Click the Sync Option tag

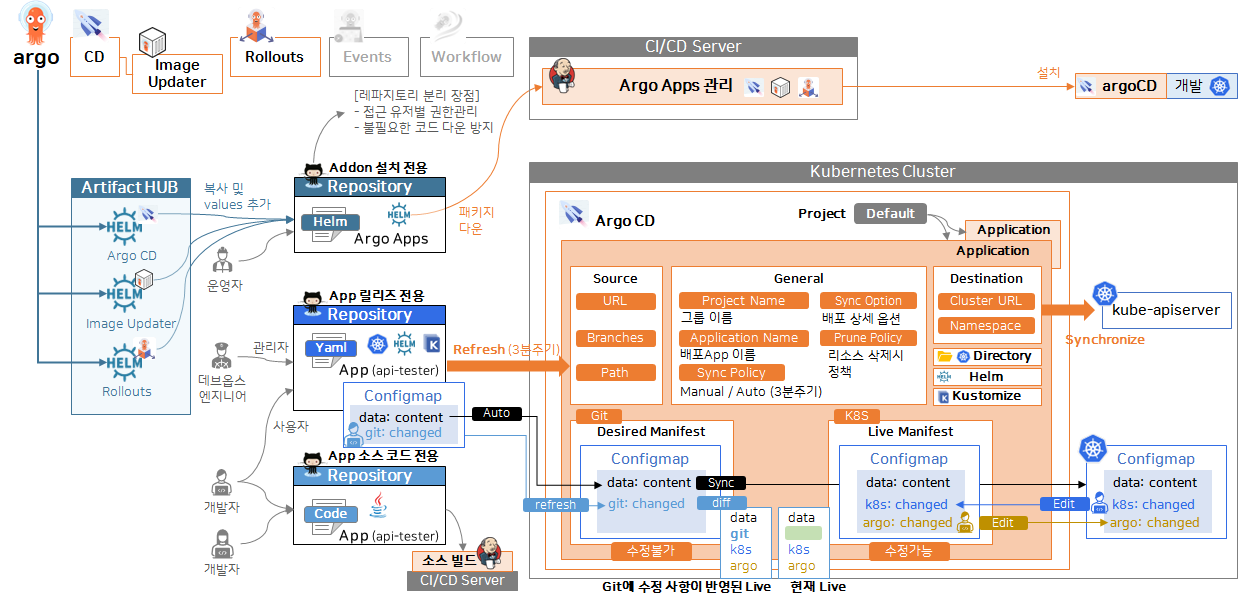pyautogui.click(x=868, y=301)
